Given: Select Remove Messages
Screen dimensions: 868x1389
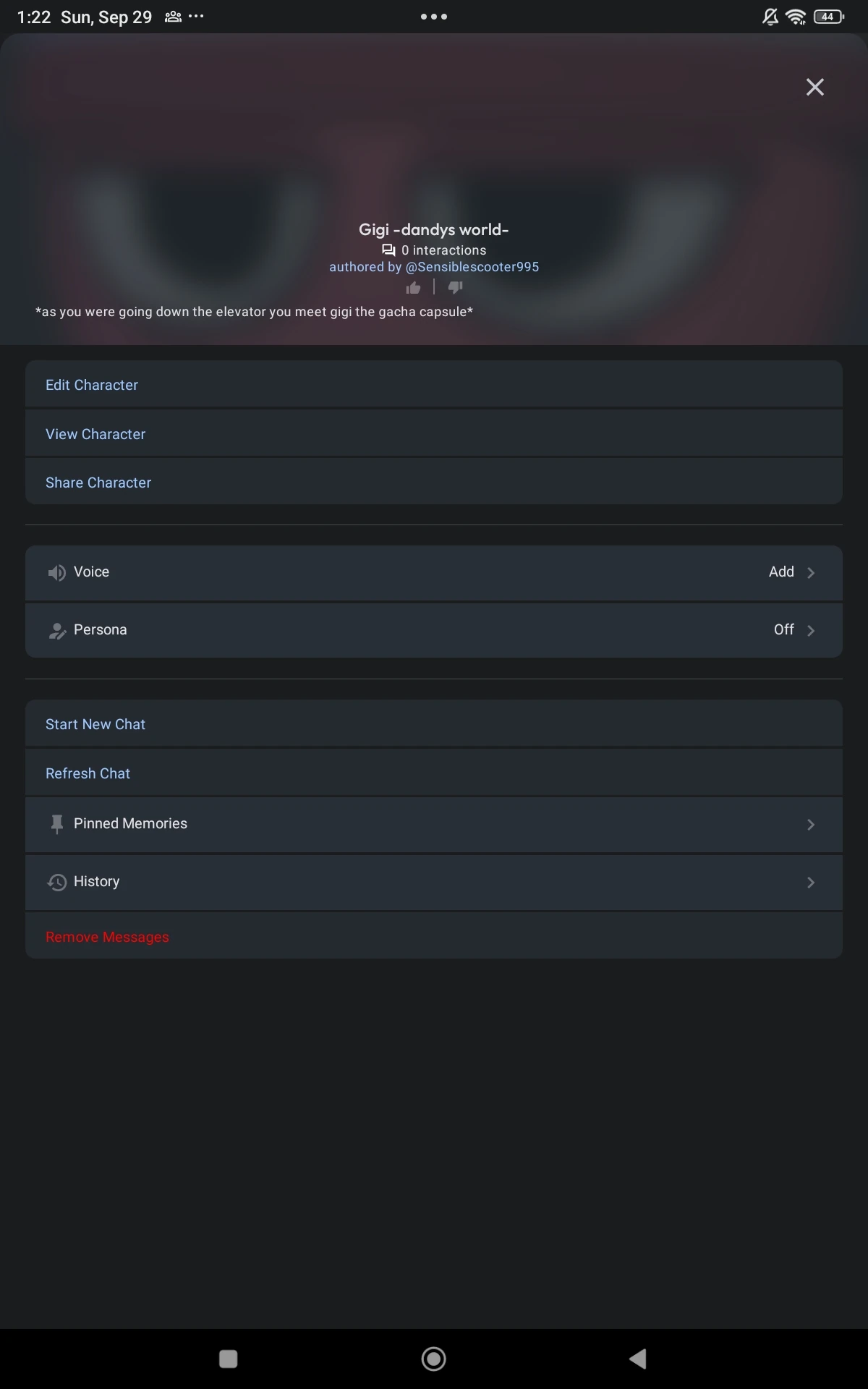Looking at the screenshot, I should point(107,936).
